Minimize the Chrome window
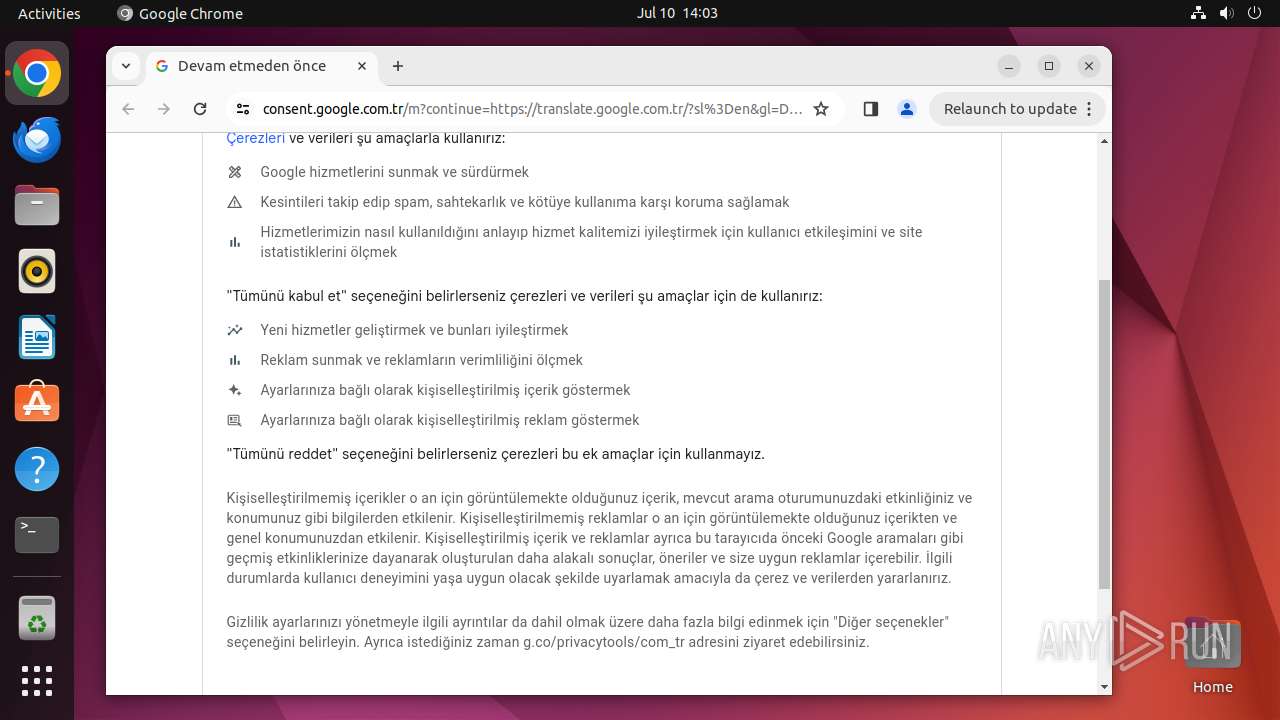 tap(1009, 66)
